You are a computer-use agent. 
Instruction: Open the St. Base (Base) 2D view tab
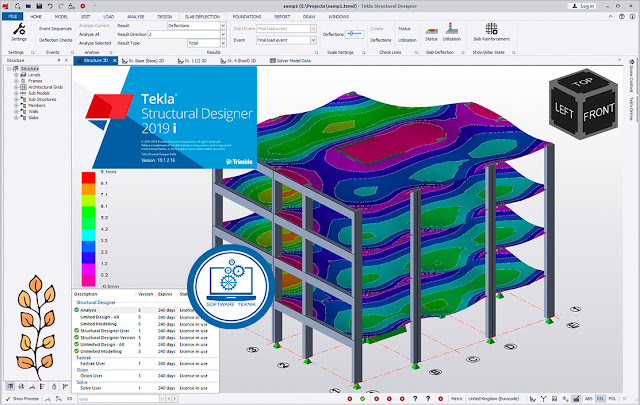click(x=142, y=60)
